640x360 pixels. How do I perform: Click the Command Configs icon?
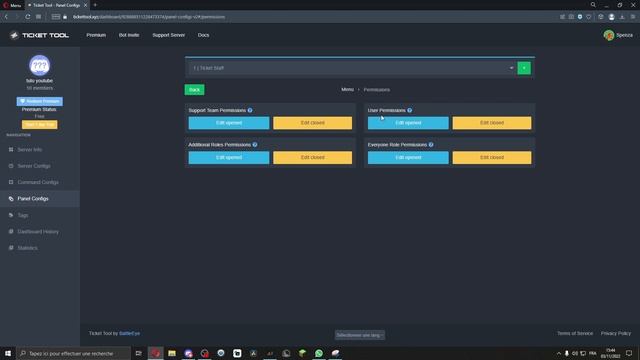tap(11, 182)
